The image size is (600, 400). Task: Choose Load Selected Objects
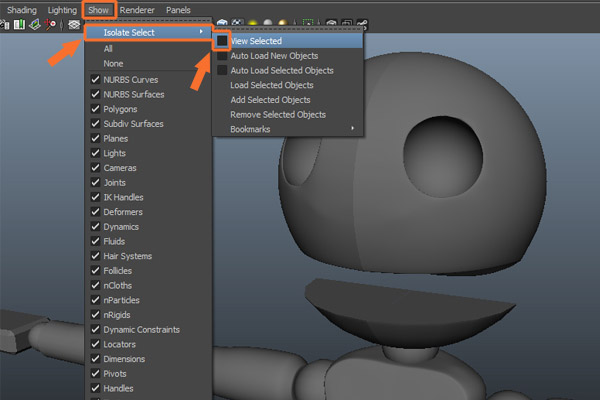[271, 85]
